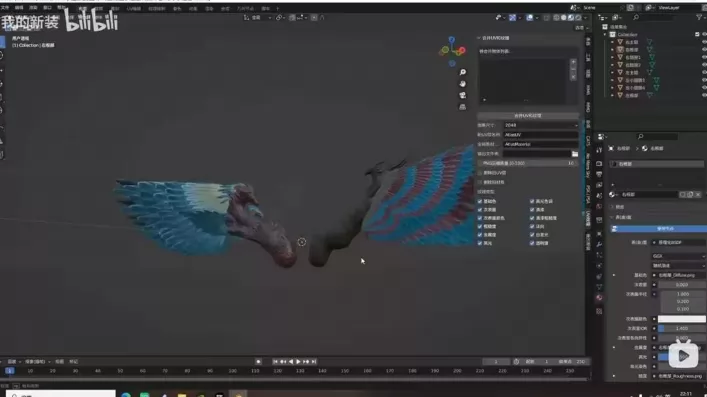The image size is (707, 397).
Task: Enable the unchecked box below PNG compression slider
Action: click(480, 173)
